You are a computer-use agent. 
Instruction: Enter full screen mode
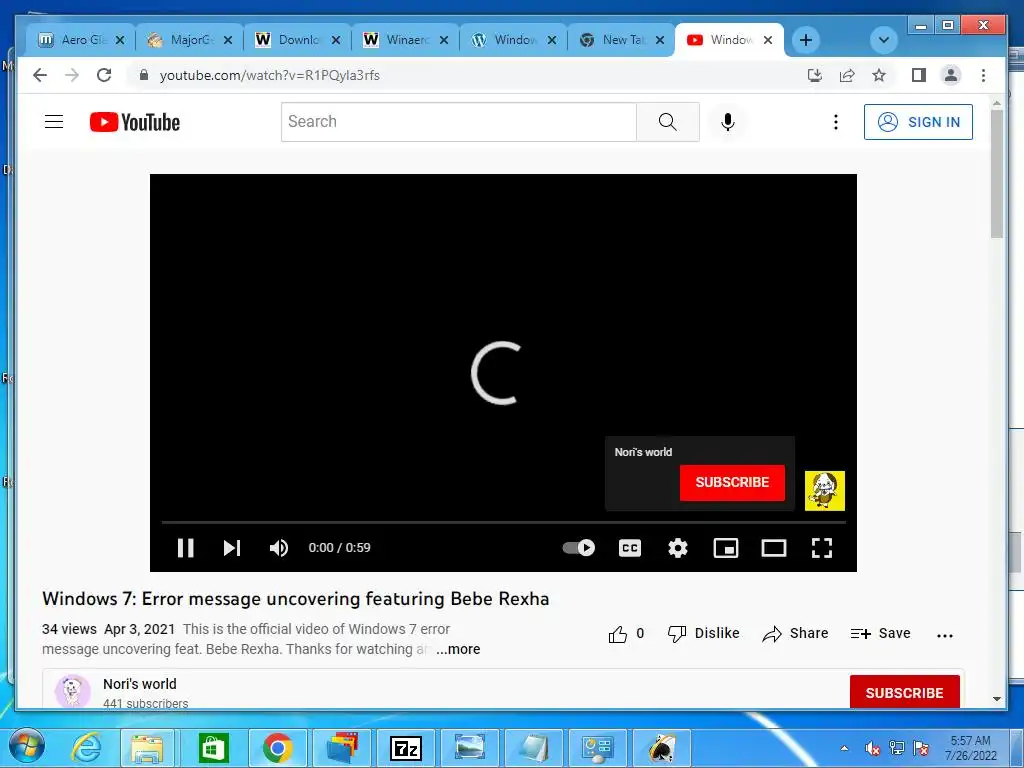tap(822, 548)
